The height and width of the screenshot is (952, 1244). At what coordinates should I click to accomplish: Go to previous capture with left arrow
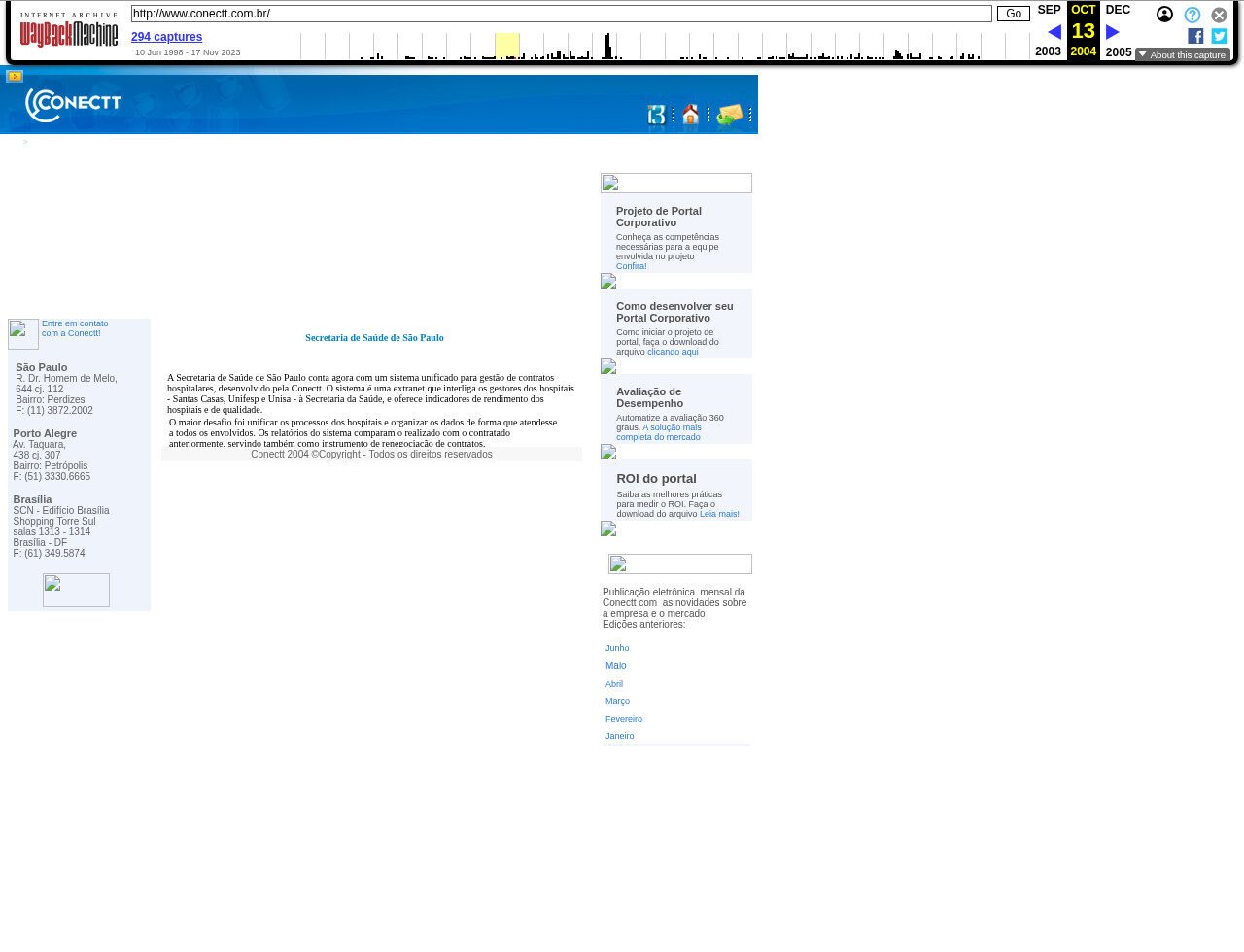point(1054,32)
